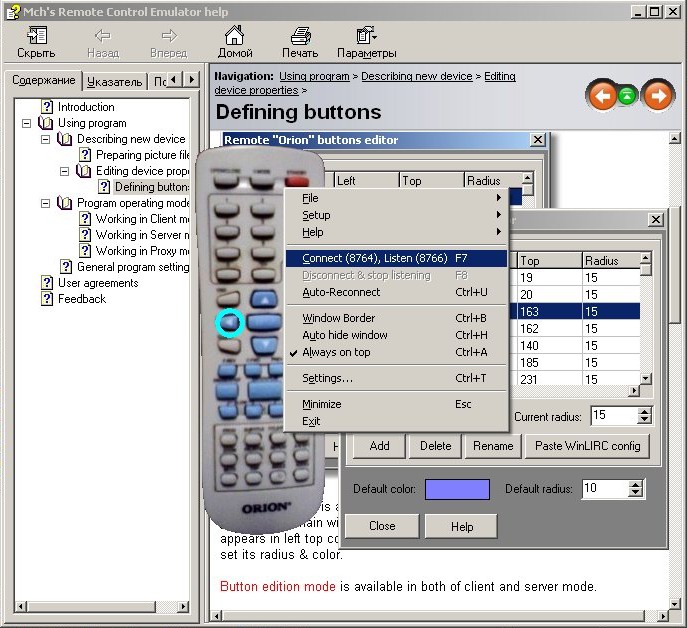The height and width of the screenshot is (628, 687).
Task: Choose Connect (8764), Listen (8766) menu item
Action: (397, 258)
